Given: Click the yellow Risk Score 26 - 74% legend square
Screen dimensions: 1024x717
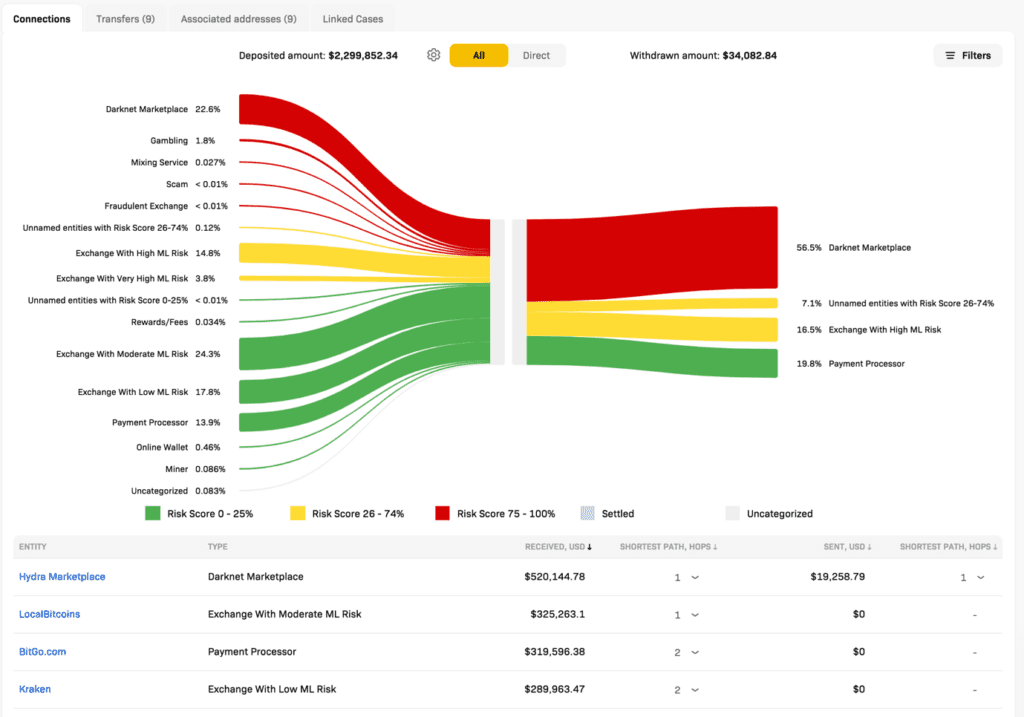Looking at the screenshot, I should coord(297,513).
